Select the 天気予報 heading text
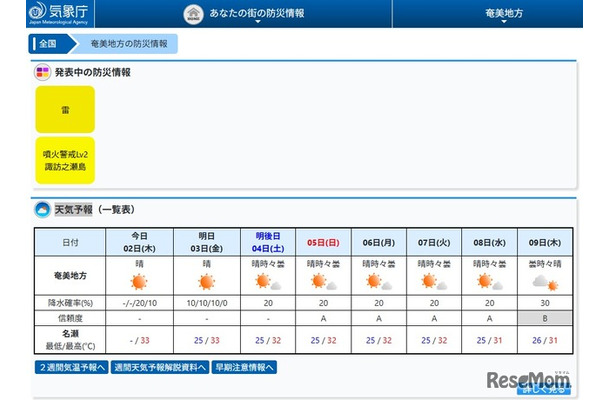610x400 pixels. 74,210
